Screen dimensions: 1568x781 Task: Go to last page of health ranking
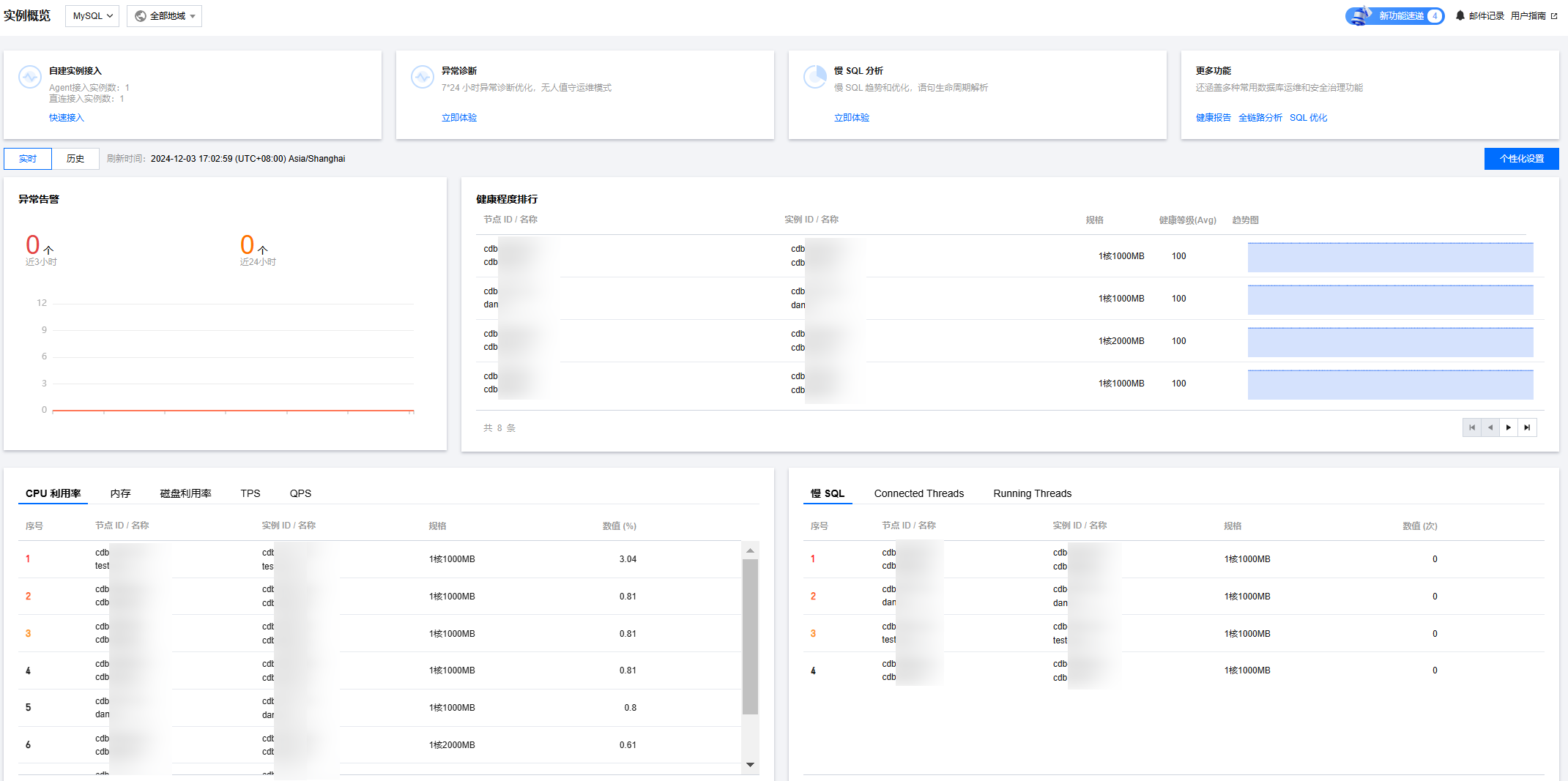coord(1527,427)
